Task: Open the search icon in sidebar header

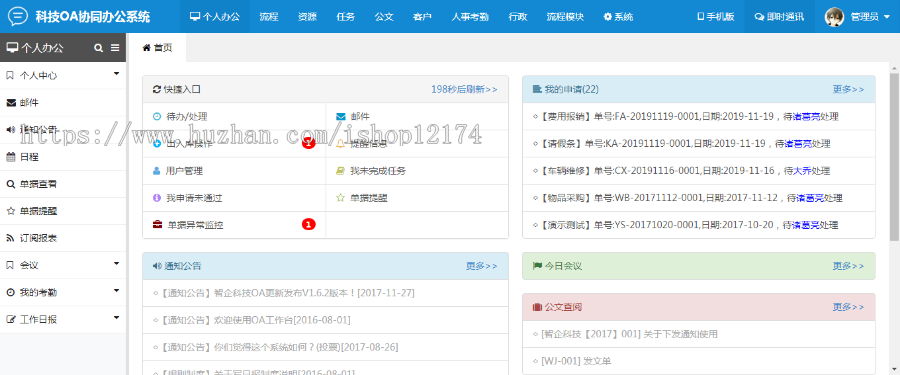Action: [x=99, y=48]
